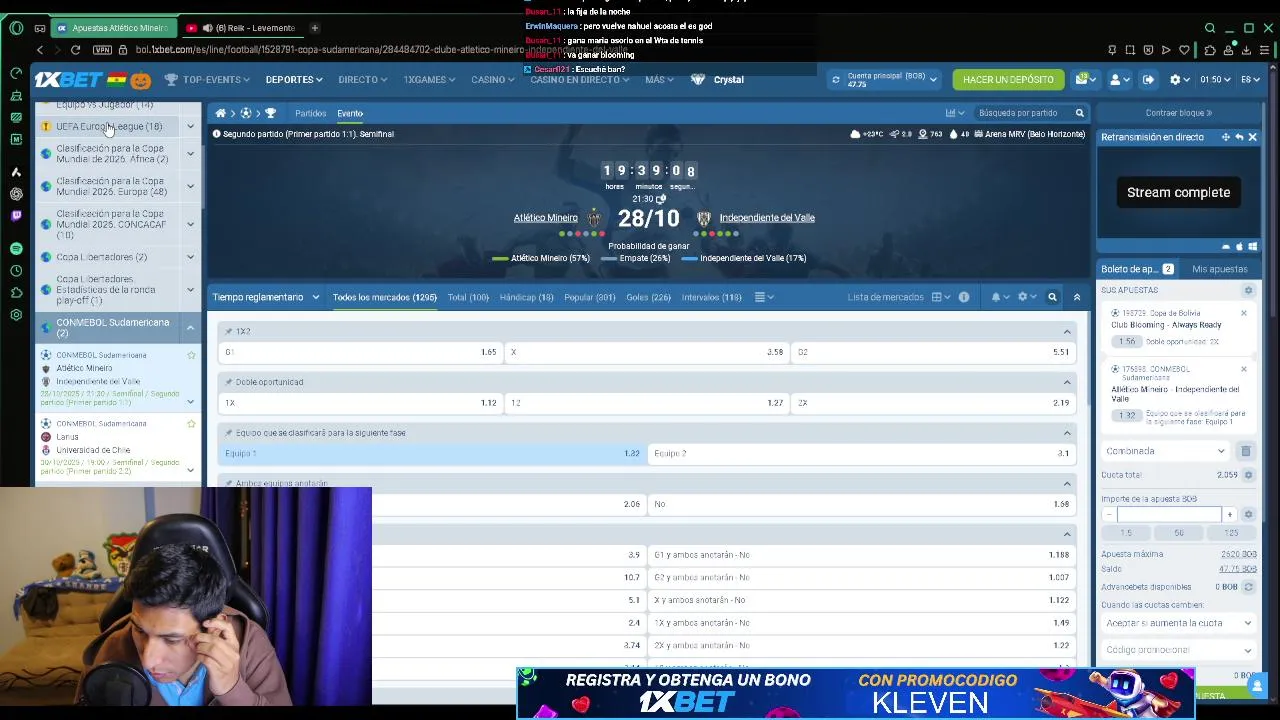Image resolution: width=1280 pixels, height=720 pixels.
Task: Click the 50 quick stake button
Action: (x=1179, y=533)
